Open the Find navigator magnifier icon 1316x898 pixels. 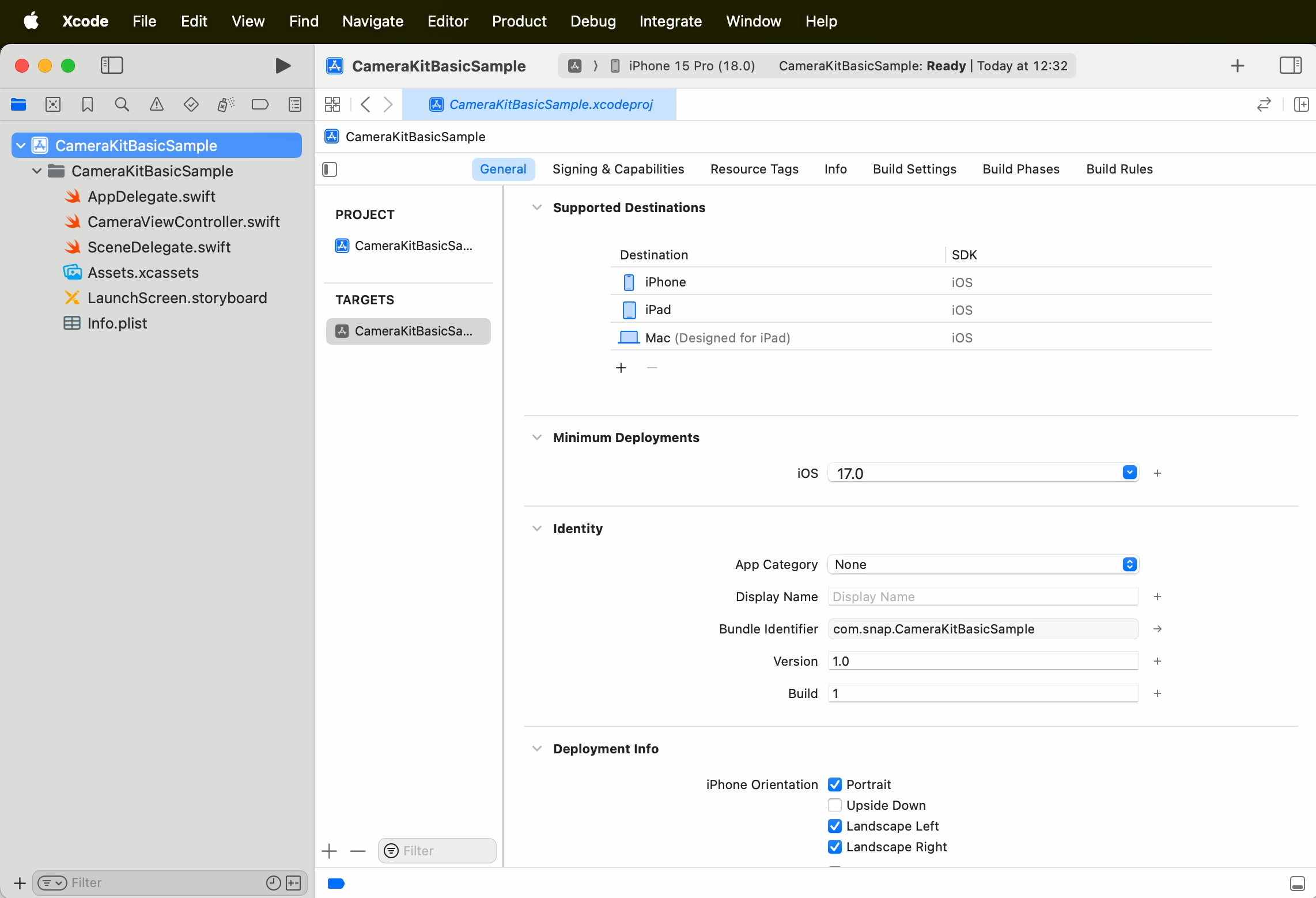tap(122, 104)
